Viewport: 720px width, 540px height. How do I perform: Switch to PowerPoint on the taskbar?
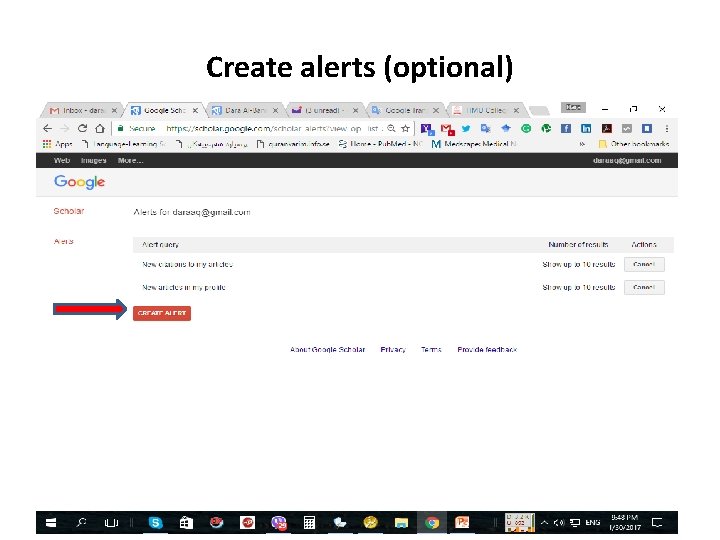click(462, 523)
